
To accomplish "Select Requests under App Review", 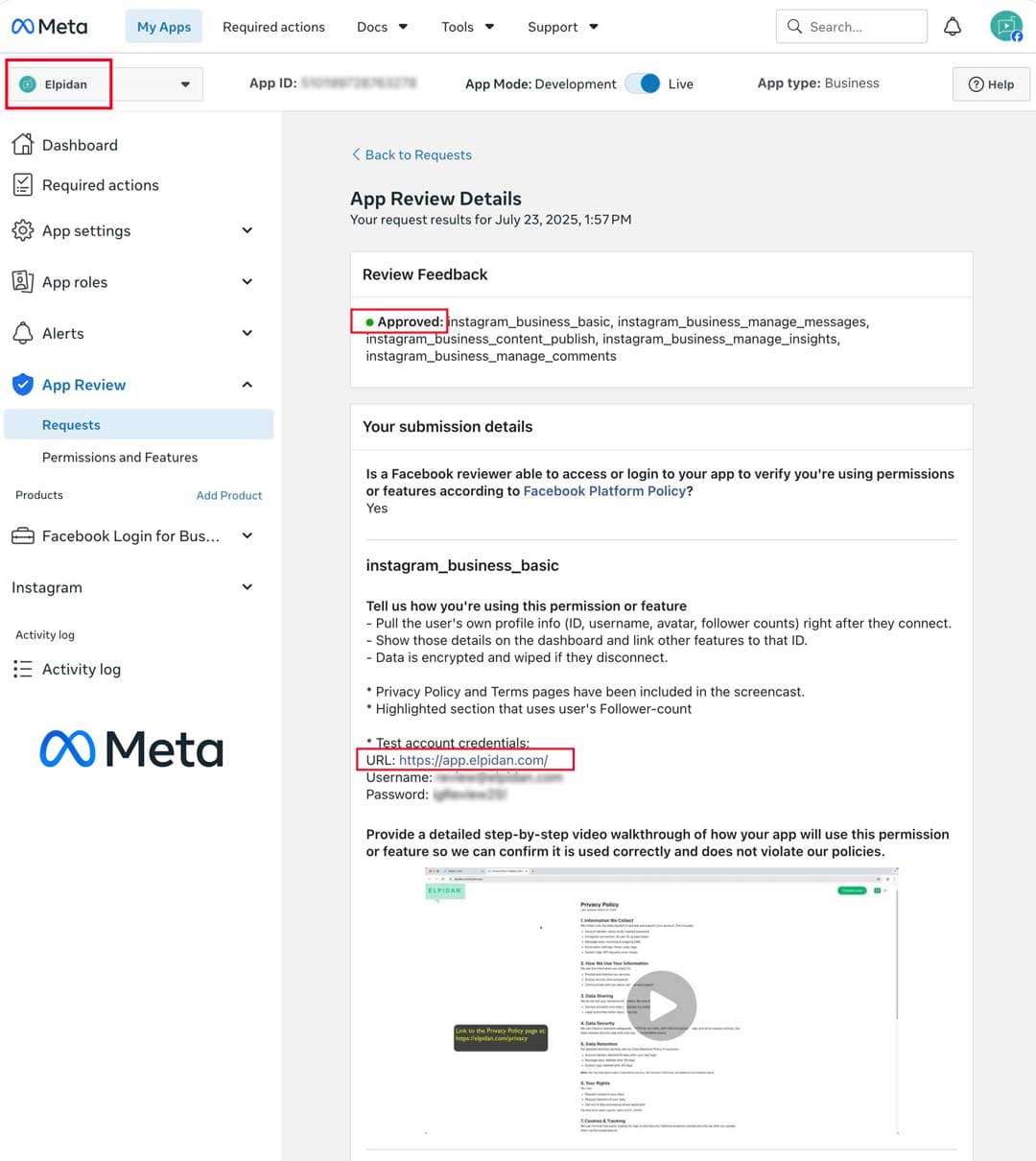I will pos(139,425).
